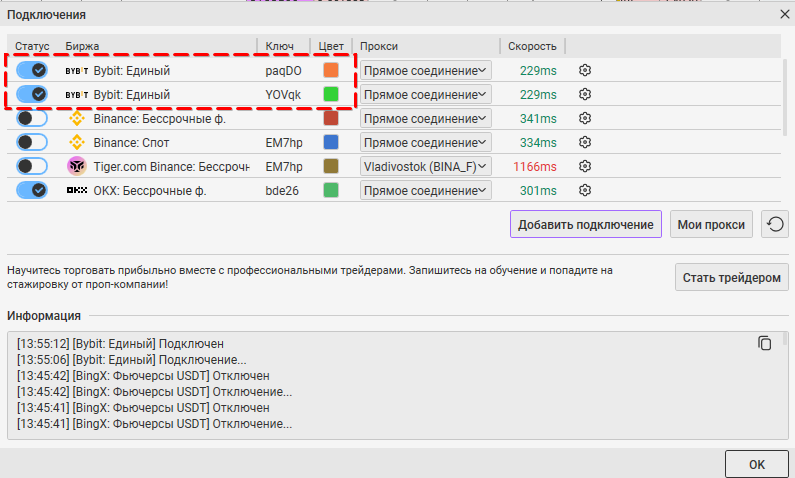Sort by the Ключ column header

(279, 46)
